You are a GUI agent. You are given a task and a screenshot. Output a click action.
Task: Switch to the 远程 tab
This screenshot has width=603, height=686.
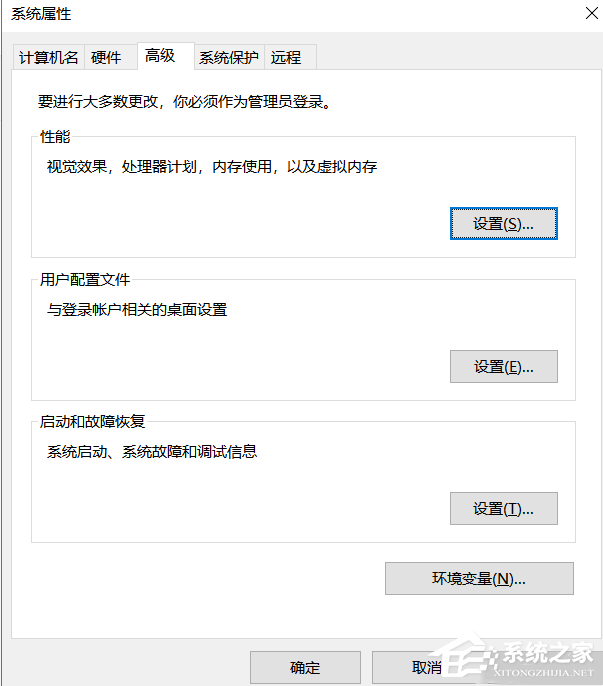(x=286, y=57)
